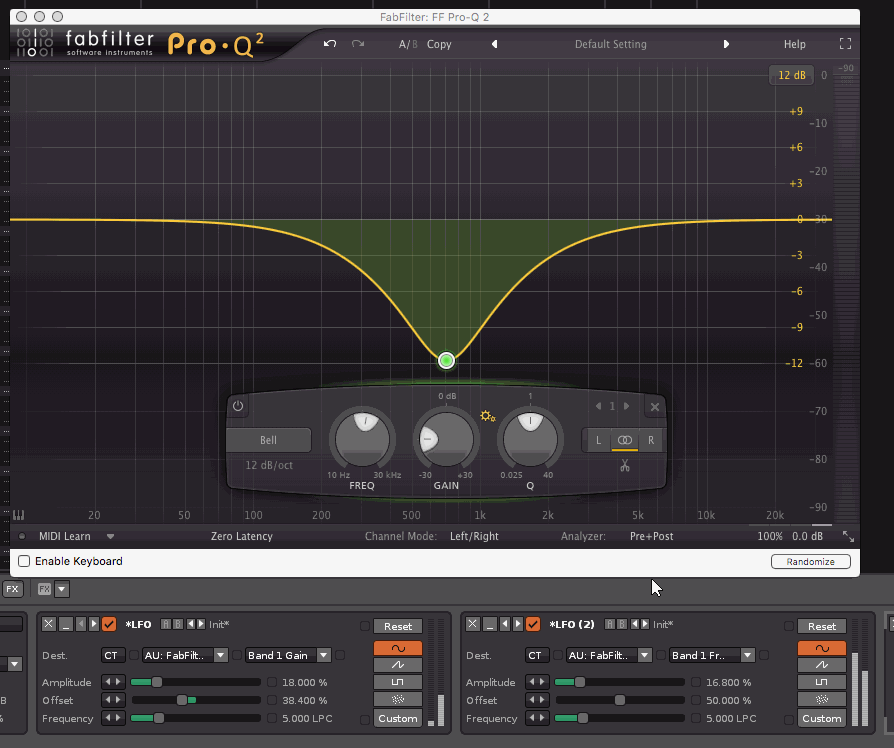894x748 pixels.
Task: Click the scissors icon in the band panel
Action: tap(624, 465)
